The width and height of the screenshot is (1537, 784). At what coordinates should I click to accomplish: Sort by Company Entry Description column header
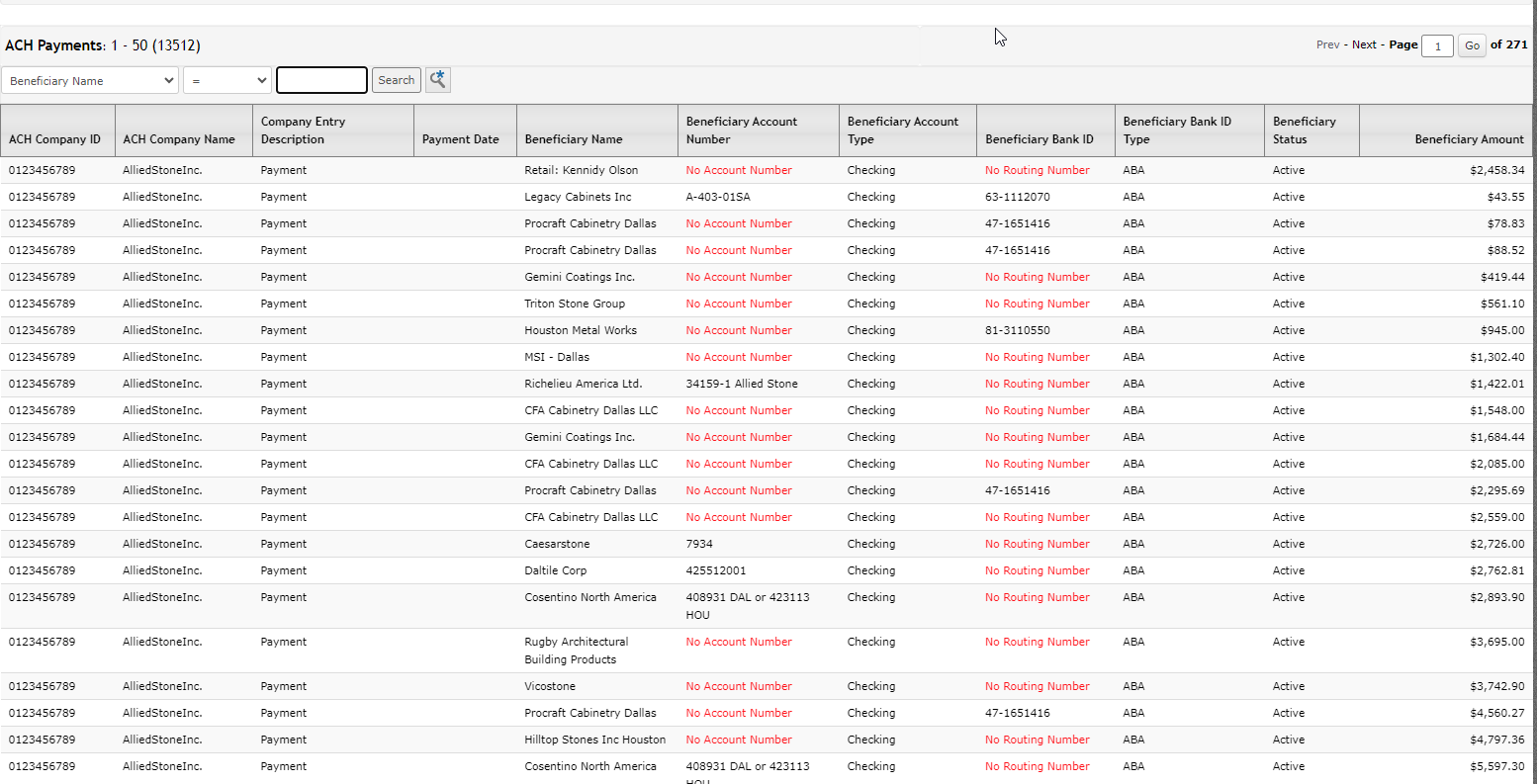[x=333, y=131]
